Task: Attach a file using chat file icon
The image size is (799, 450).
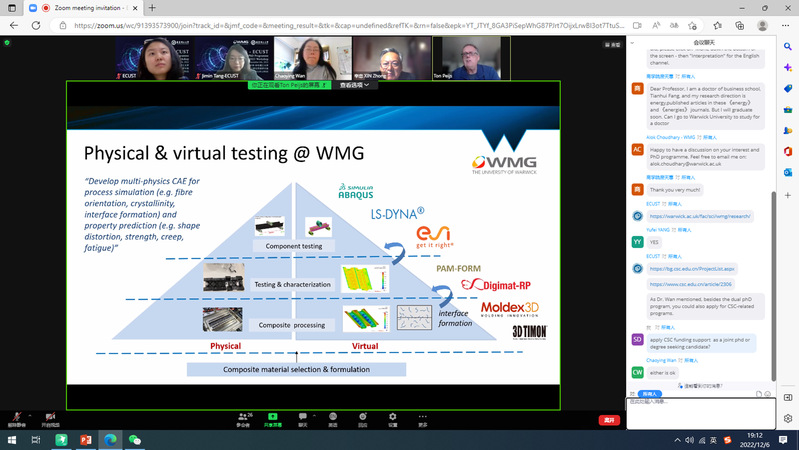Action: coord(759,394)
